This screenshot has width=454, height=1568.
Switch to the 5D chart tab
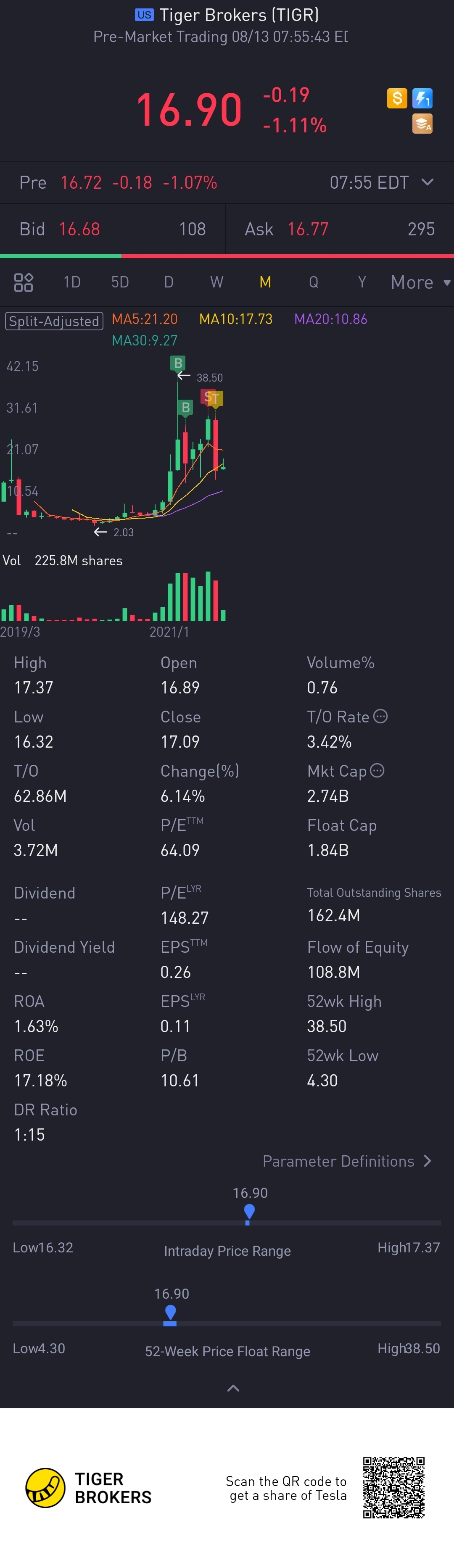pyautogui.click(x=120, y=282)
